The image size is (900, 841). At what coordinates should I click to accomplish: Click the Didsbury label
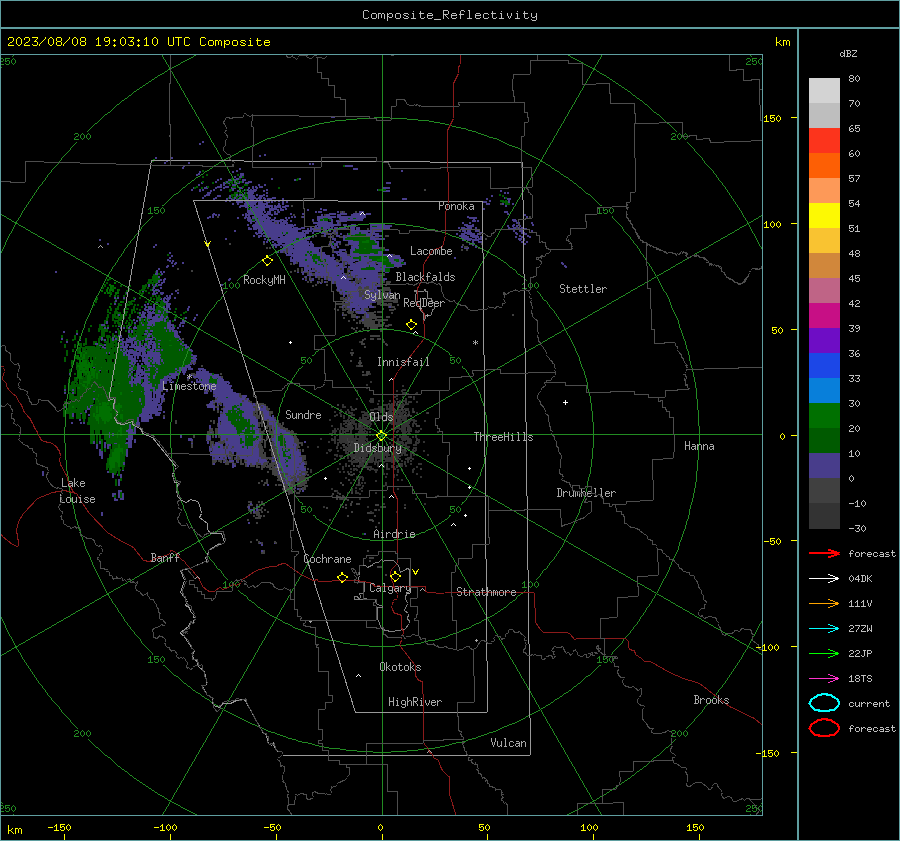377,448
